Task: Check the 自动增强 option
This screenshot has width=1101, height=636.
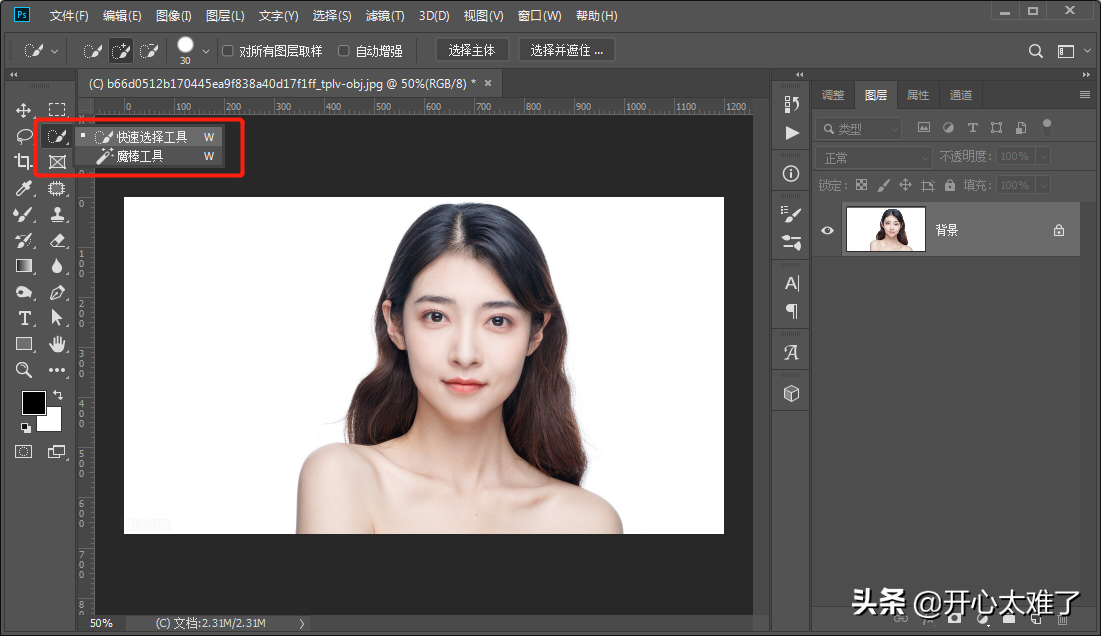Action: [x=344, y=51]
